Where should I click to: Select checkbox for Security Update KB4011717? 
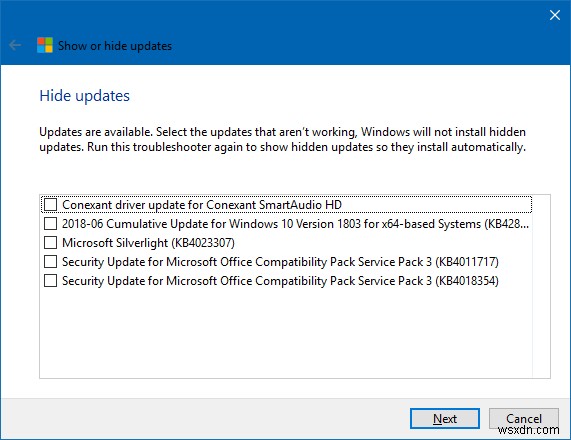click(50, 262)
